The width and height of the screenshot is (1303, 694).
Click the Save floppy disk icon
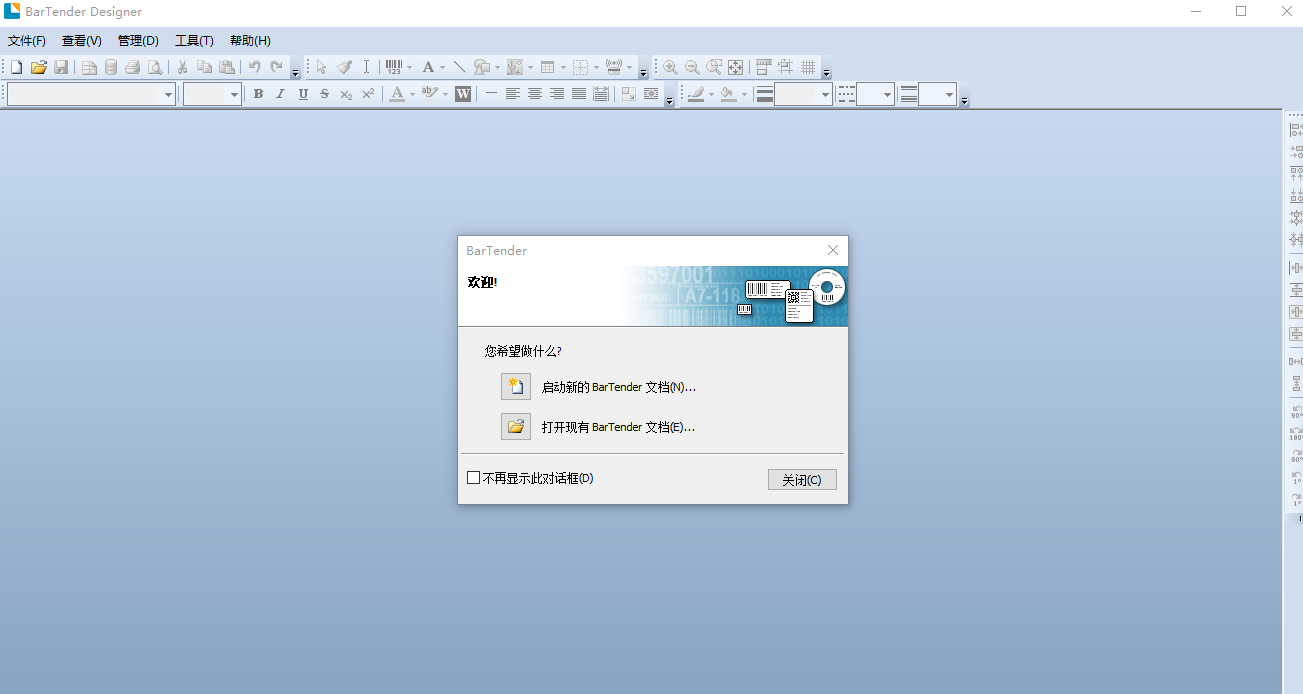[61, 67]
